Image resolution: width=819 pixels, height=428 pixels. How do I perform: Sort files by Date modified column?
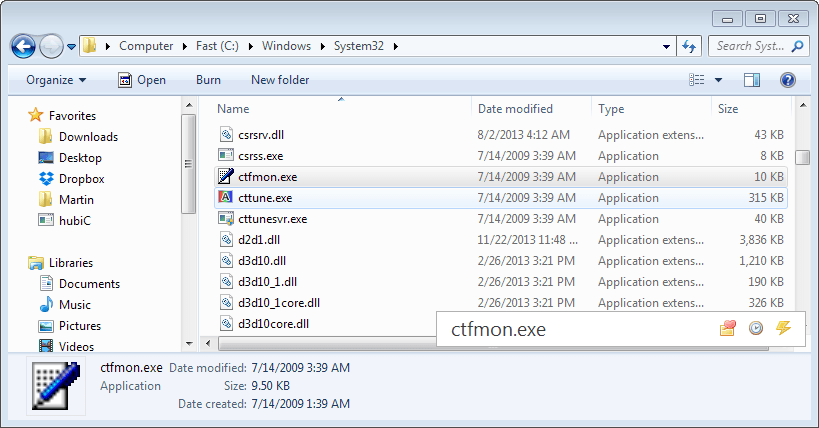pos(515,109)
